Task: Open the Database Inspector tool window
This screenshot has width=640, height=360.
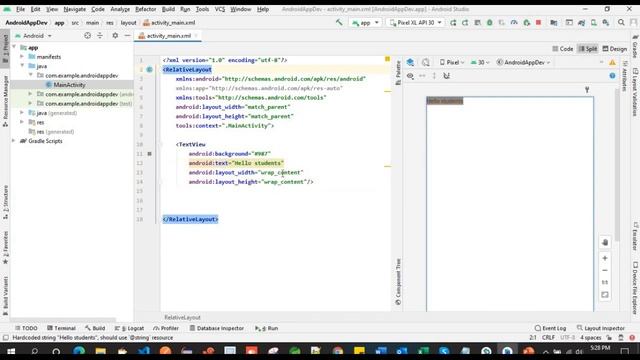Action: coord(217,328)
